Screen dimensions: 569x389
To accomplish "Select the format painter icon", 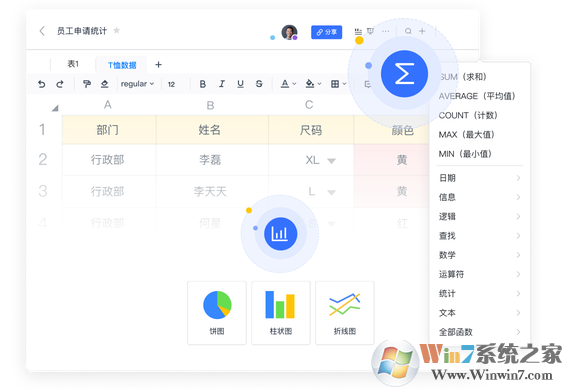I will tap(86, 84).
